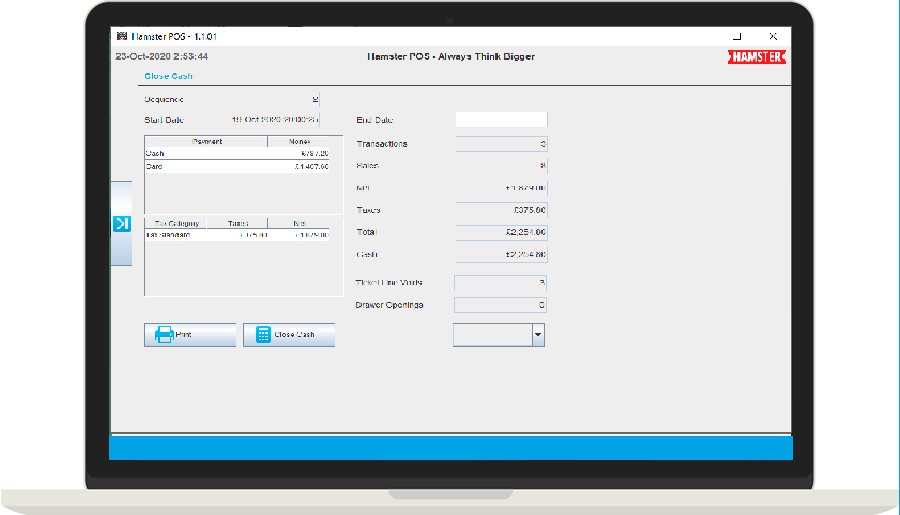
Task: Click the Card amount cell £1,407.00
Action: coord(299,166)
